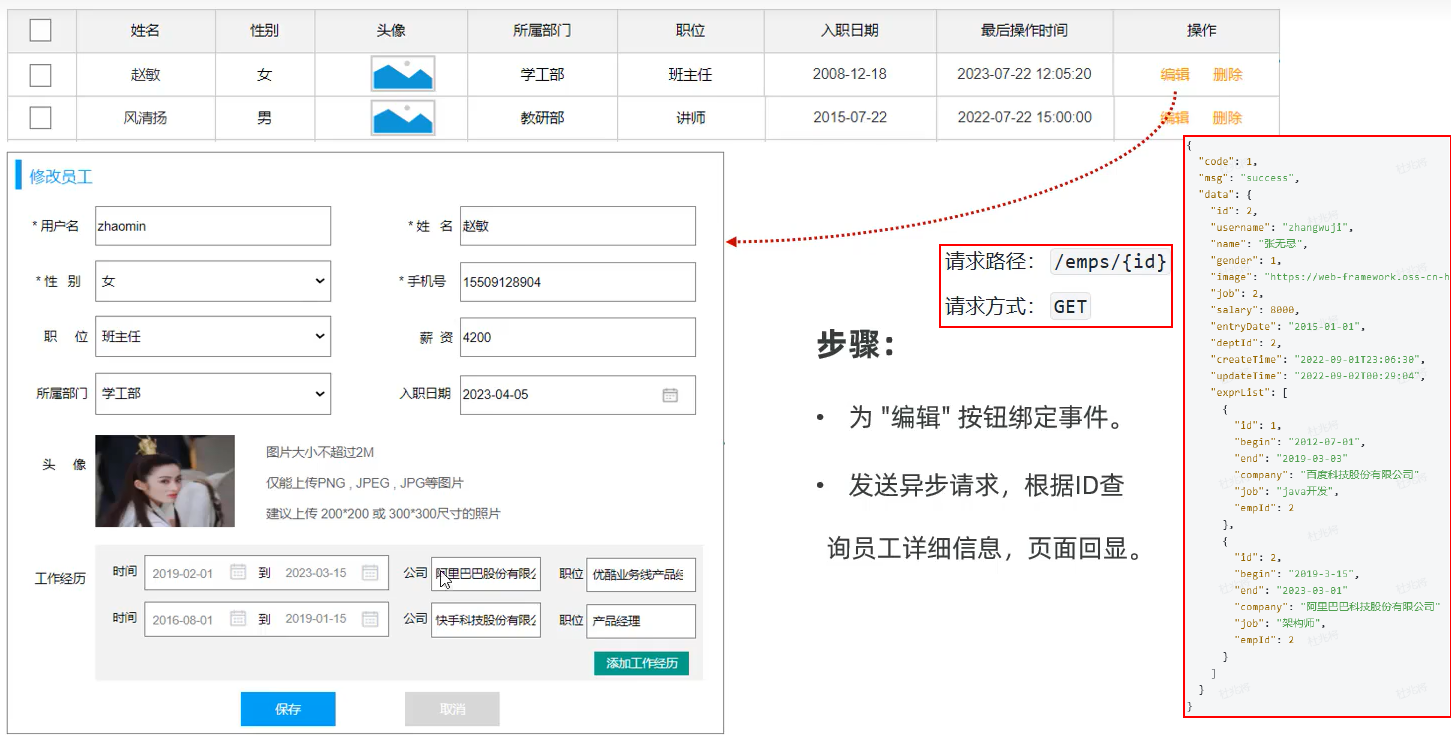Screen dimensions: 1451x743
Task: Click the 入职日期 column header
Action: (849, 30)
